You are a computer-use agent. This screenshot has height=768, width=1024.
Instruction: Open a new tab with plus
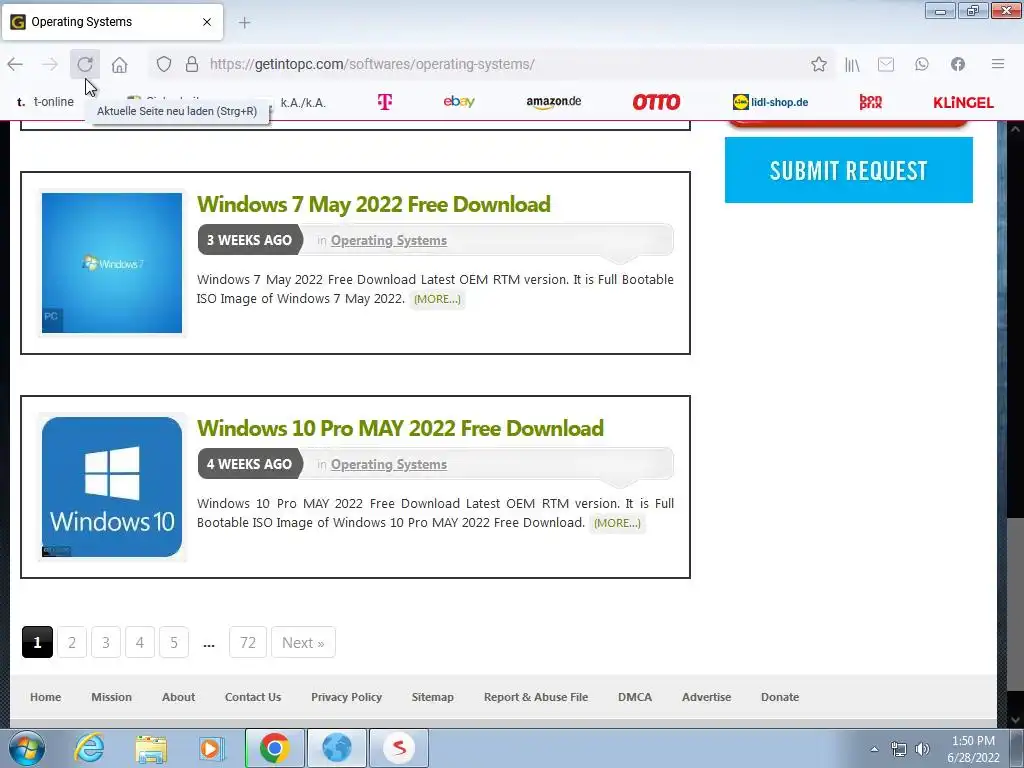pyautogui.click(x=244, y=22)
